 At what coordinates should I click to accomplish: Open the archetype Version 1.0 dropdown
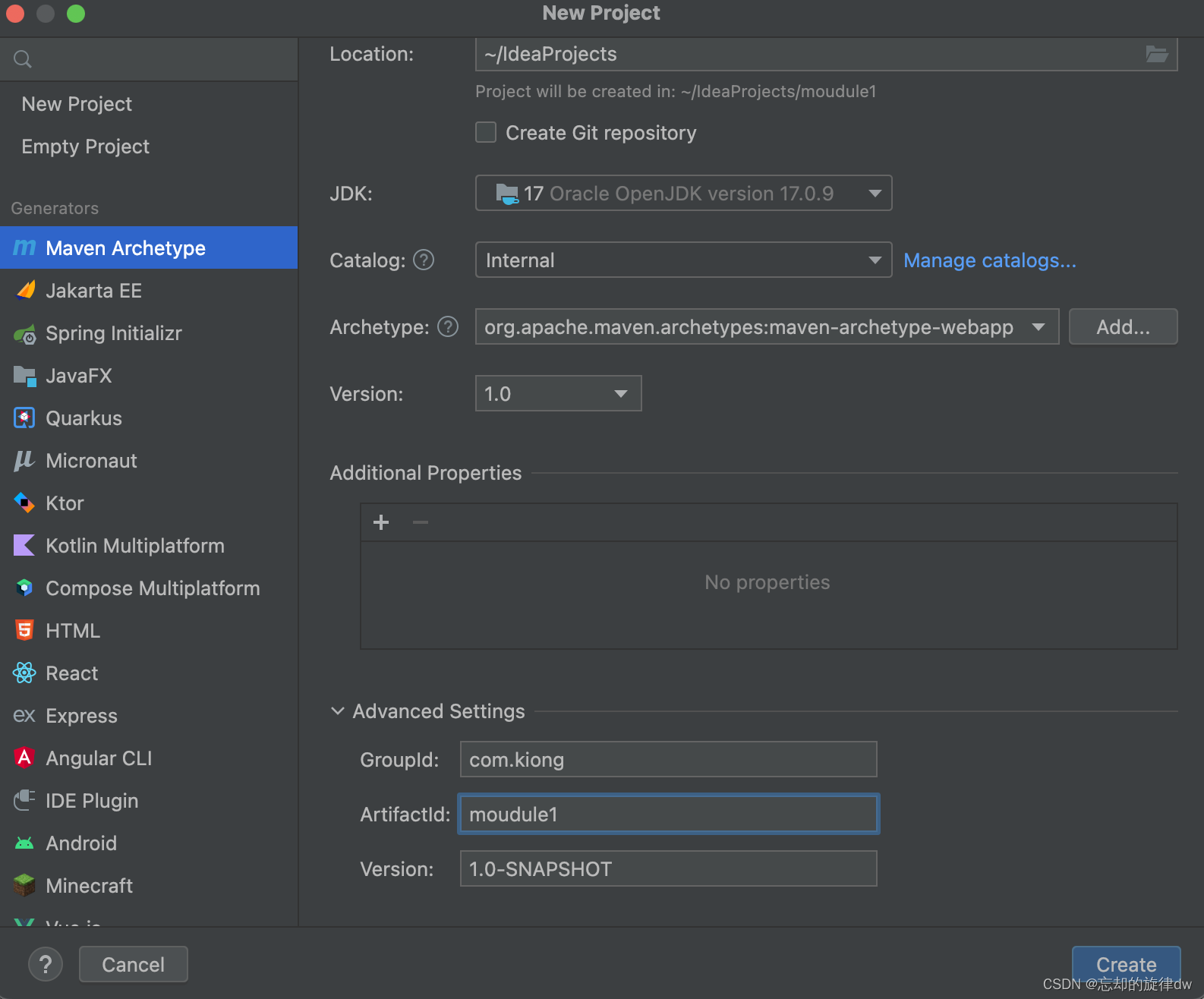[558, 394]
